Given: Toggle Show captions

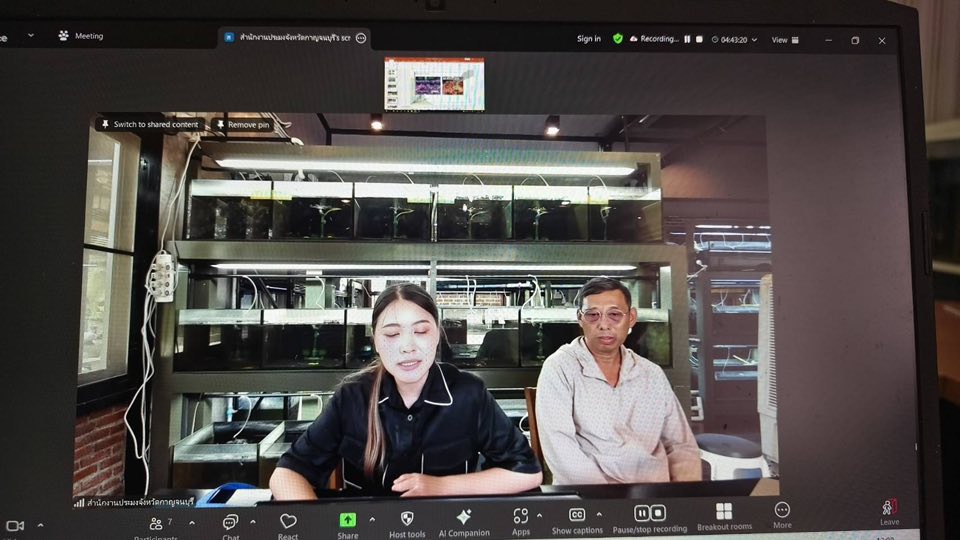Looking at the screenshot, I should click(577, 521).
